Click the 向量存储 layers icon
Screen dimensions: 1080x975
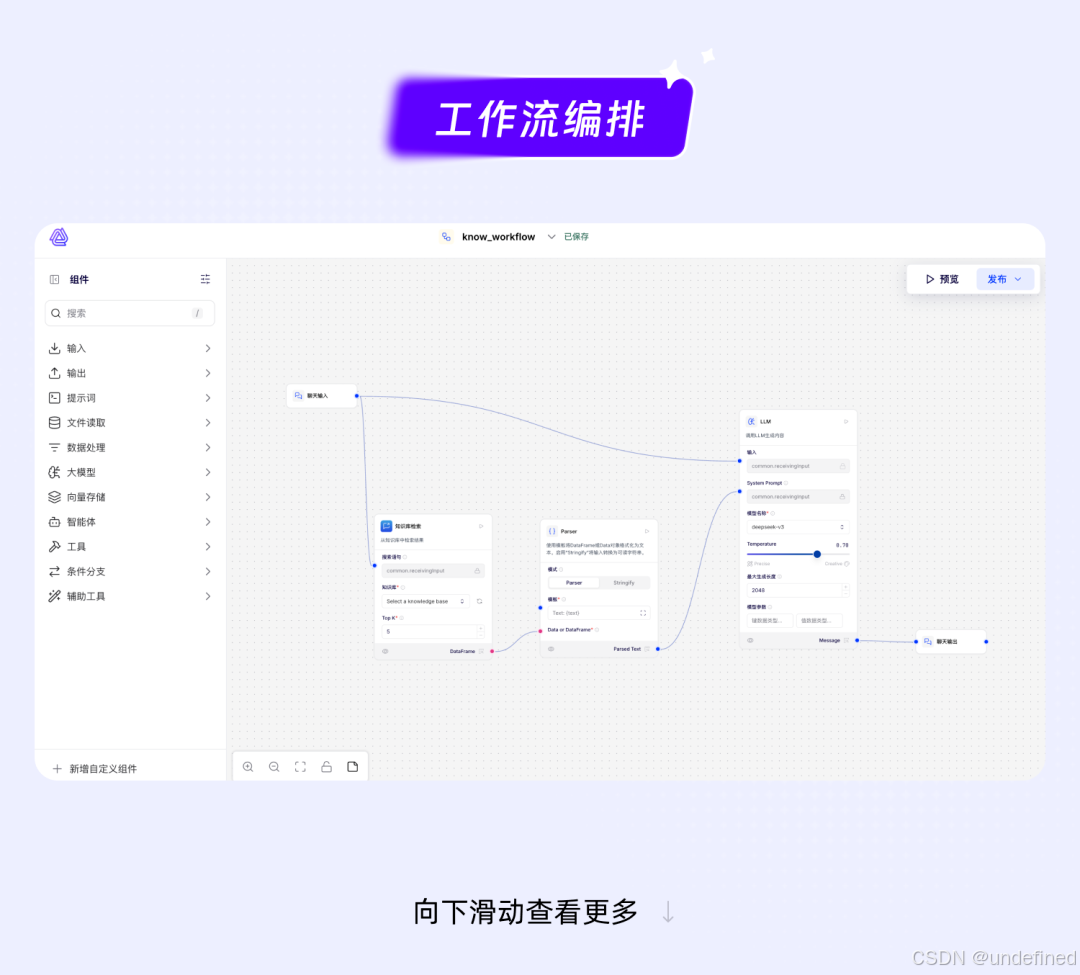coord(54,497)
